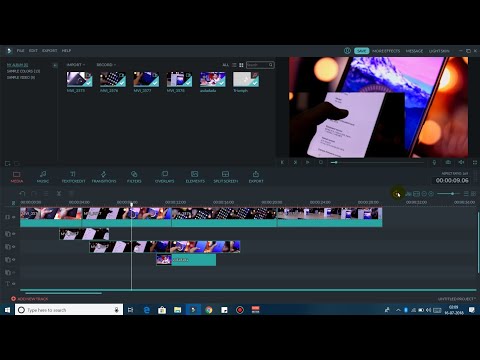Switch the timeline to the stacked list layout icon
This screenshot has height=360, width=480.
click(x=466, y=194)
